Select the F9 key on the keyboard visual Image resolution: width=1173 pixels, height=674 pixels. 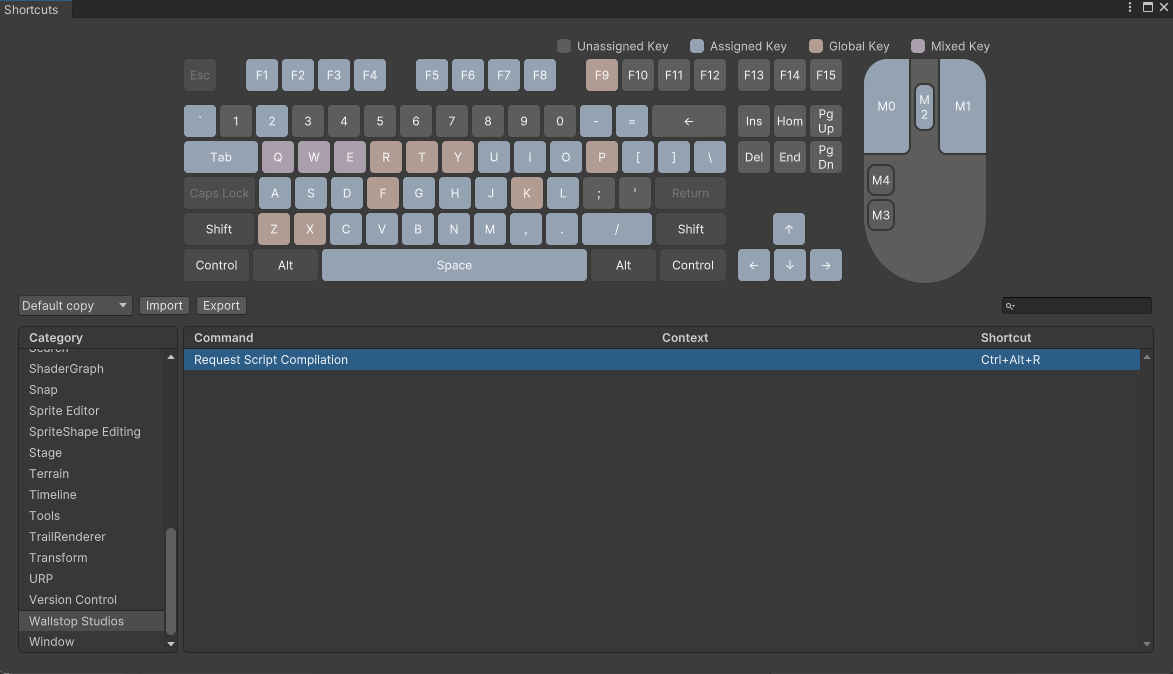601,74
